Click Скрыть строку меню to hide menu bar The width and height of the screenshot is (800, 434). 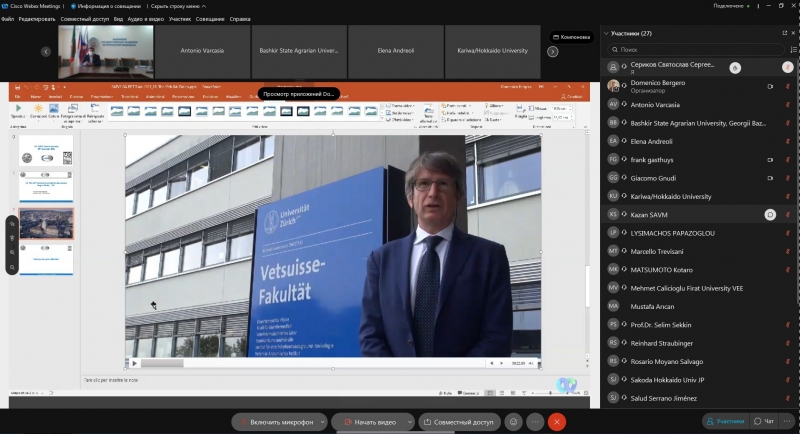(x=178, y=6)
